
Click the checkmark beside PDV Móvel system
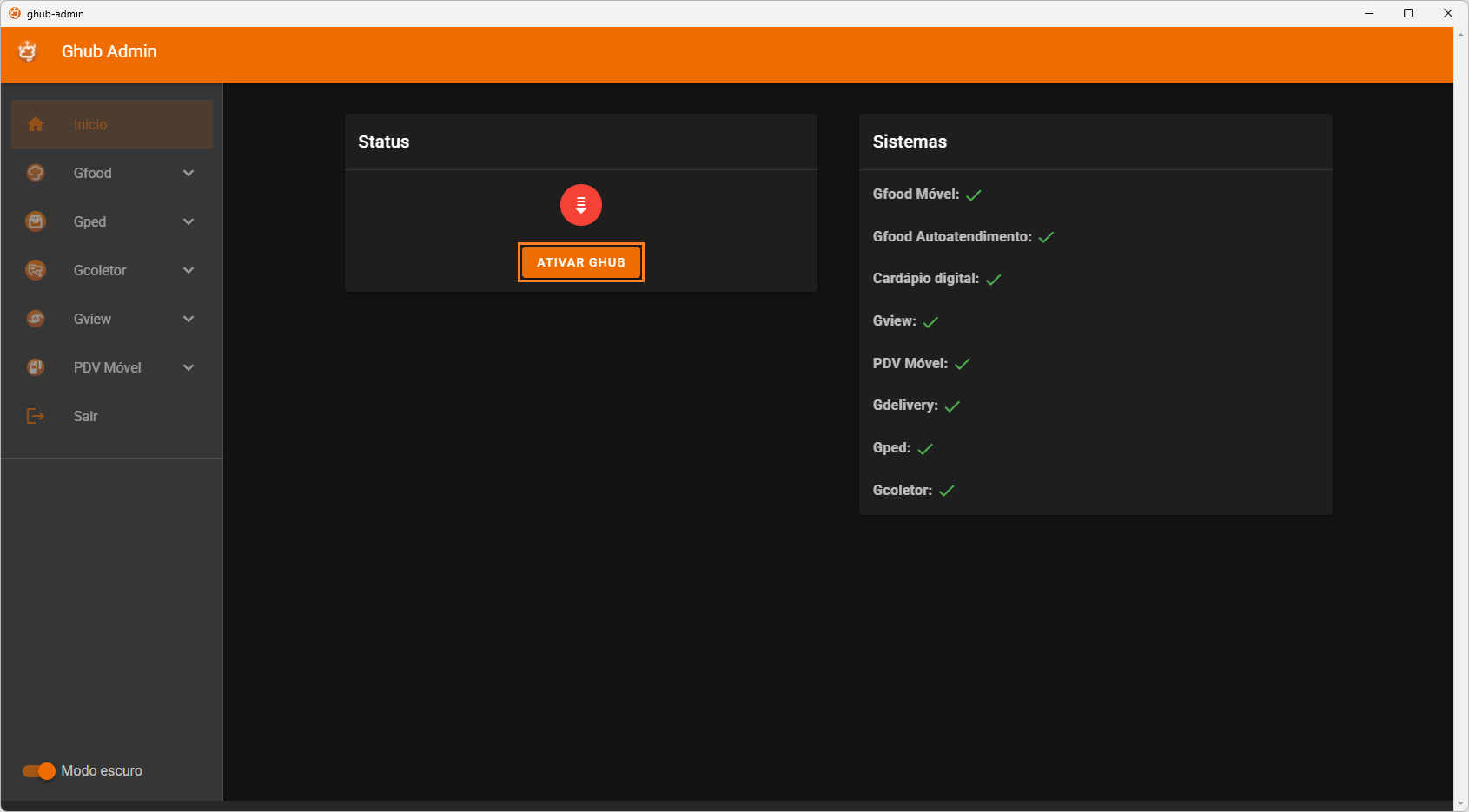963,364
